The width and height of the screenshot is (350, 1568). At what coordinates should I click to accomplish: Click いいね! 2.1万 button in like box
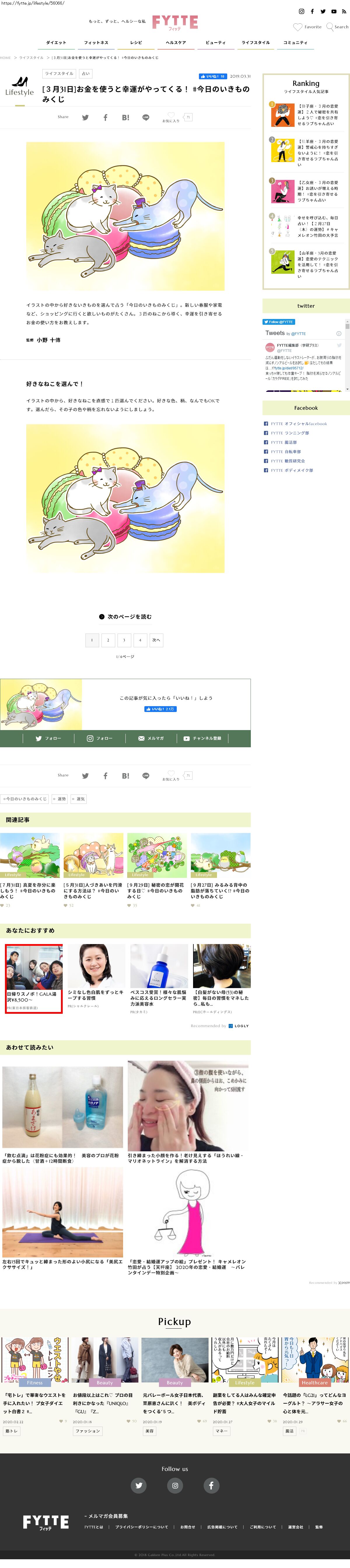(x=161, y=709)
